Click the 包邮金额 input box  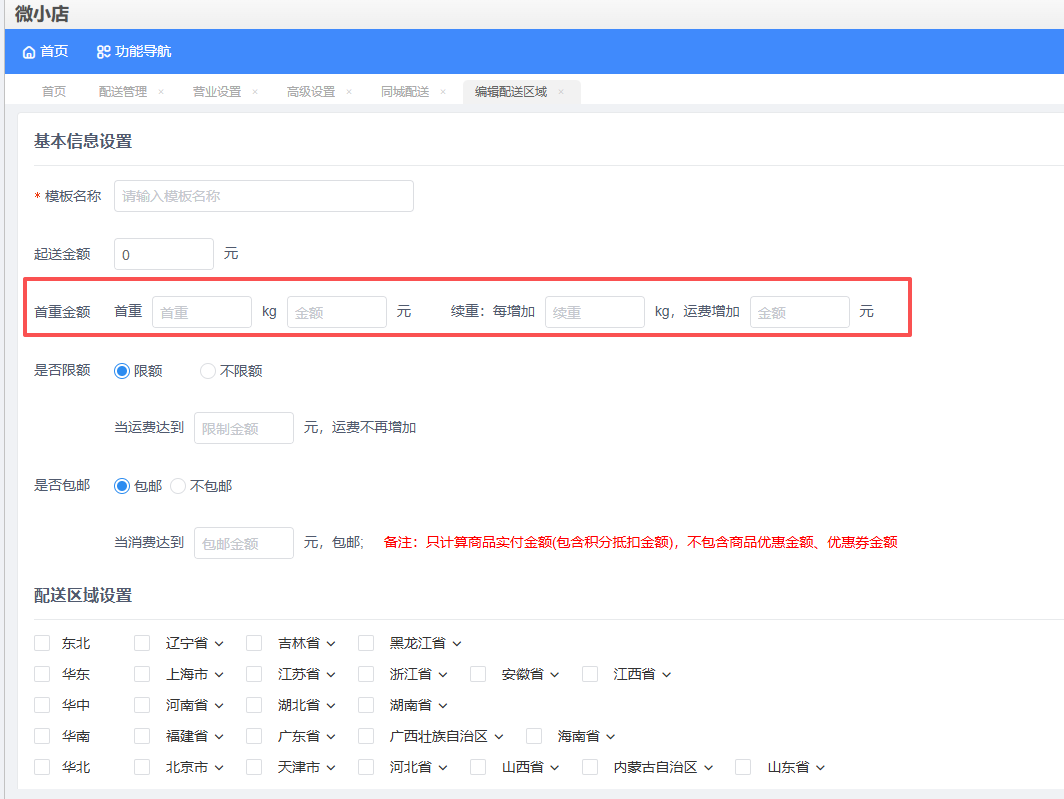(244, 543)
